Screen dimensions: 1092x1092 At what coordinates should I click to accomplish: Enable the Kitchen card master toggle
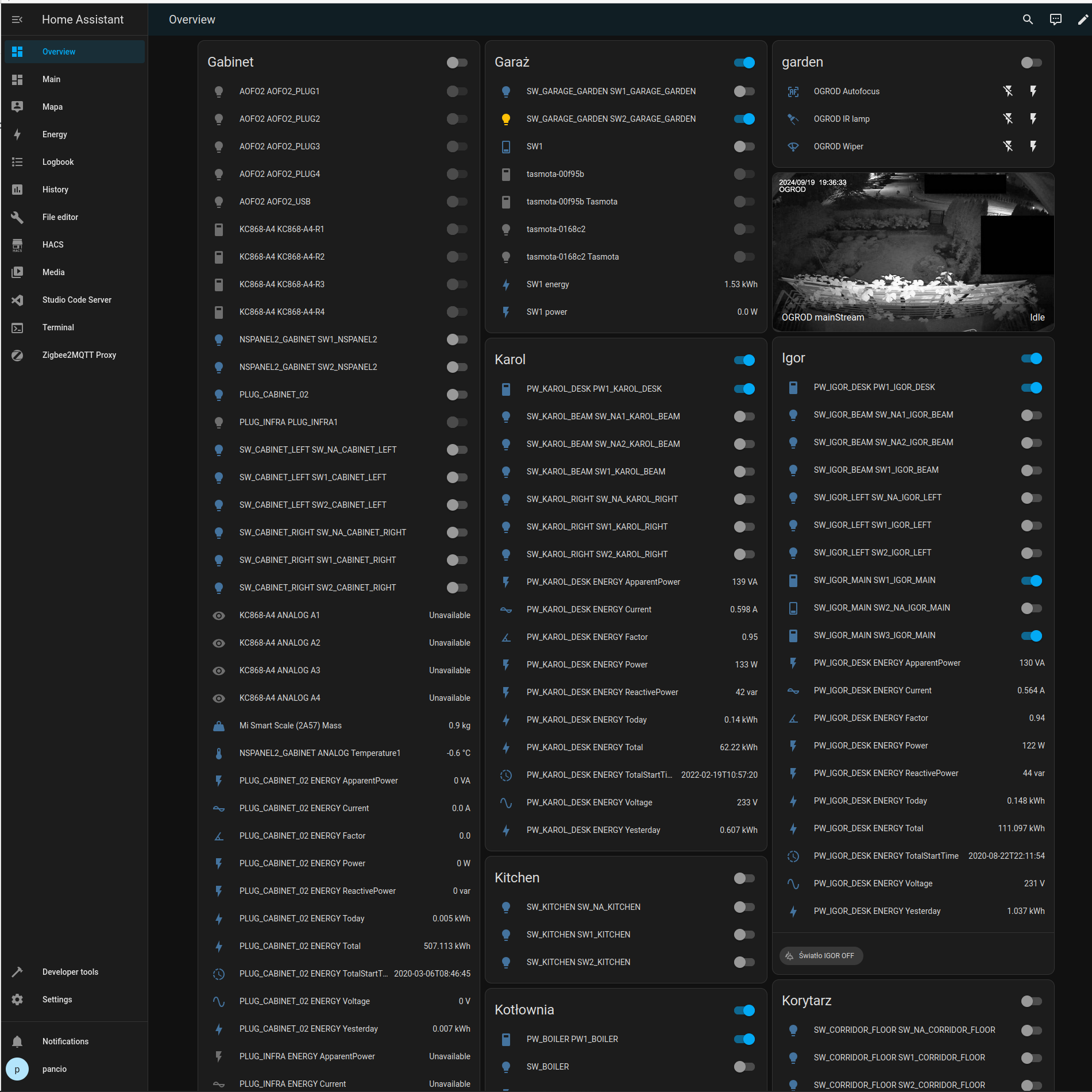click(744, 878)
